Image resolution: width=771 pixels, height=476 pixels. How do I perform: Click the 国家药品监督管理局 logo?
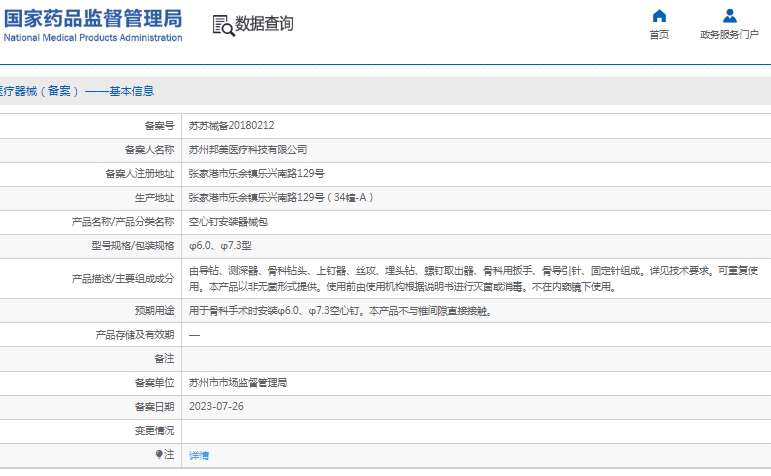coord(93,19)
